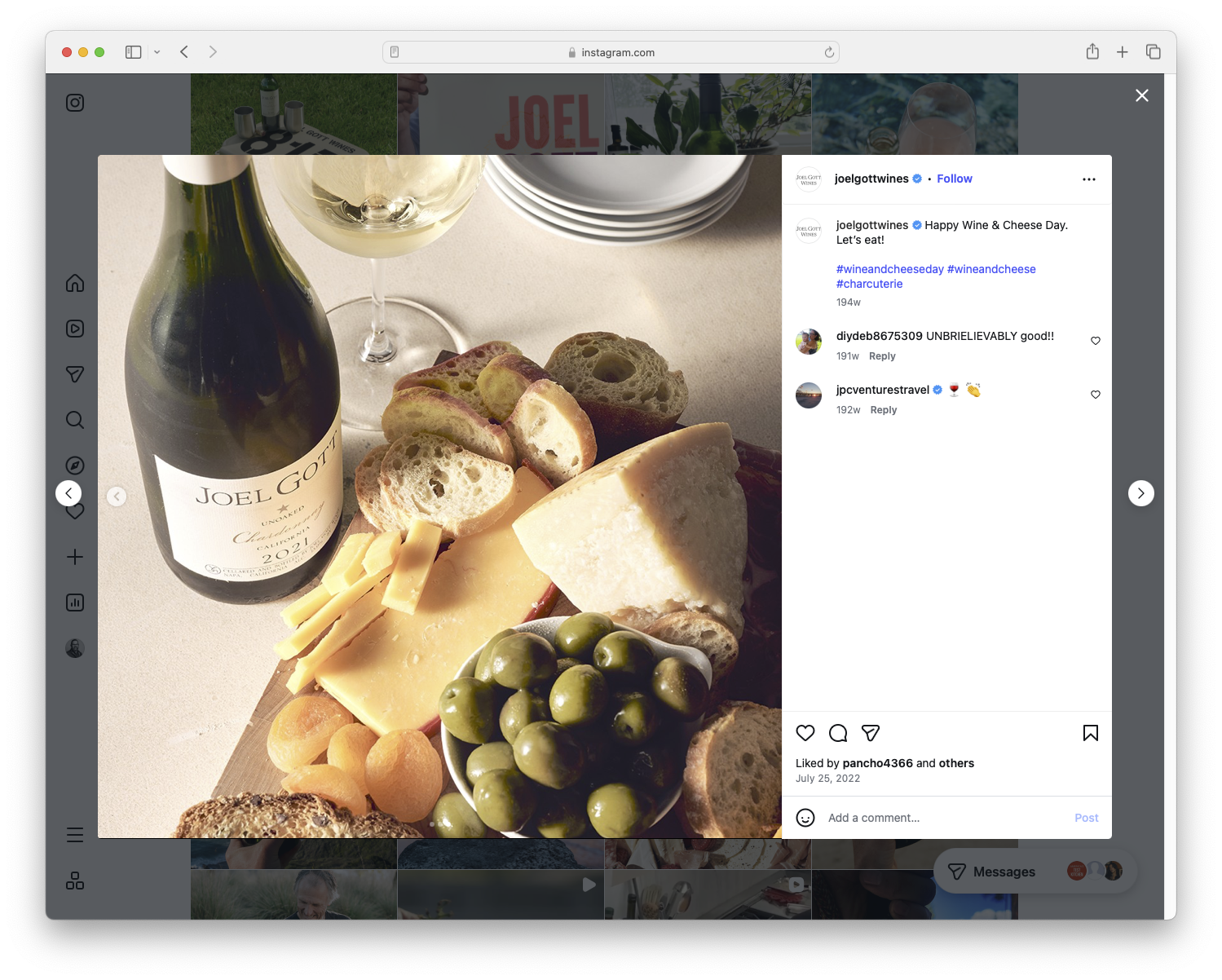This screenshot has width=1222, height=980.
Task: Show previous carousel image in the post
Action: tap(117, 497)
